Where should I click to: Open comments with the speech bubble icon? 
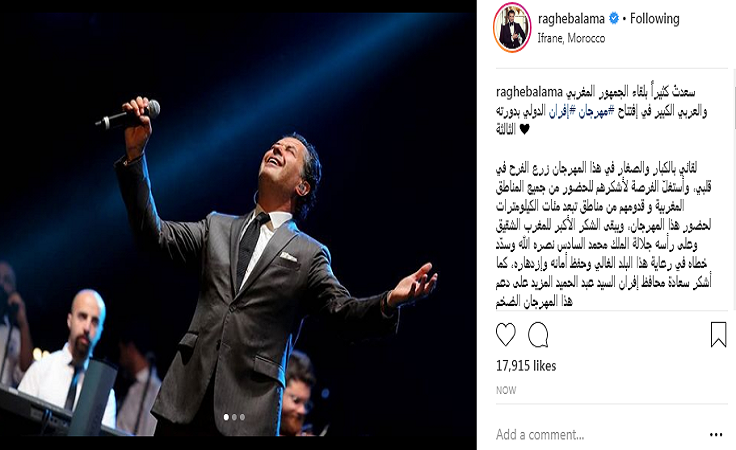click(538, 335)
